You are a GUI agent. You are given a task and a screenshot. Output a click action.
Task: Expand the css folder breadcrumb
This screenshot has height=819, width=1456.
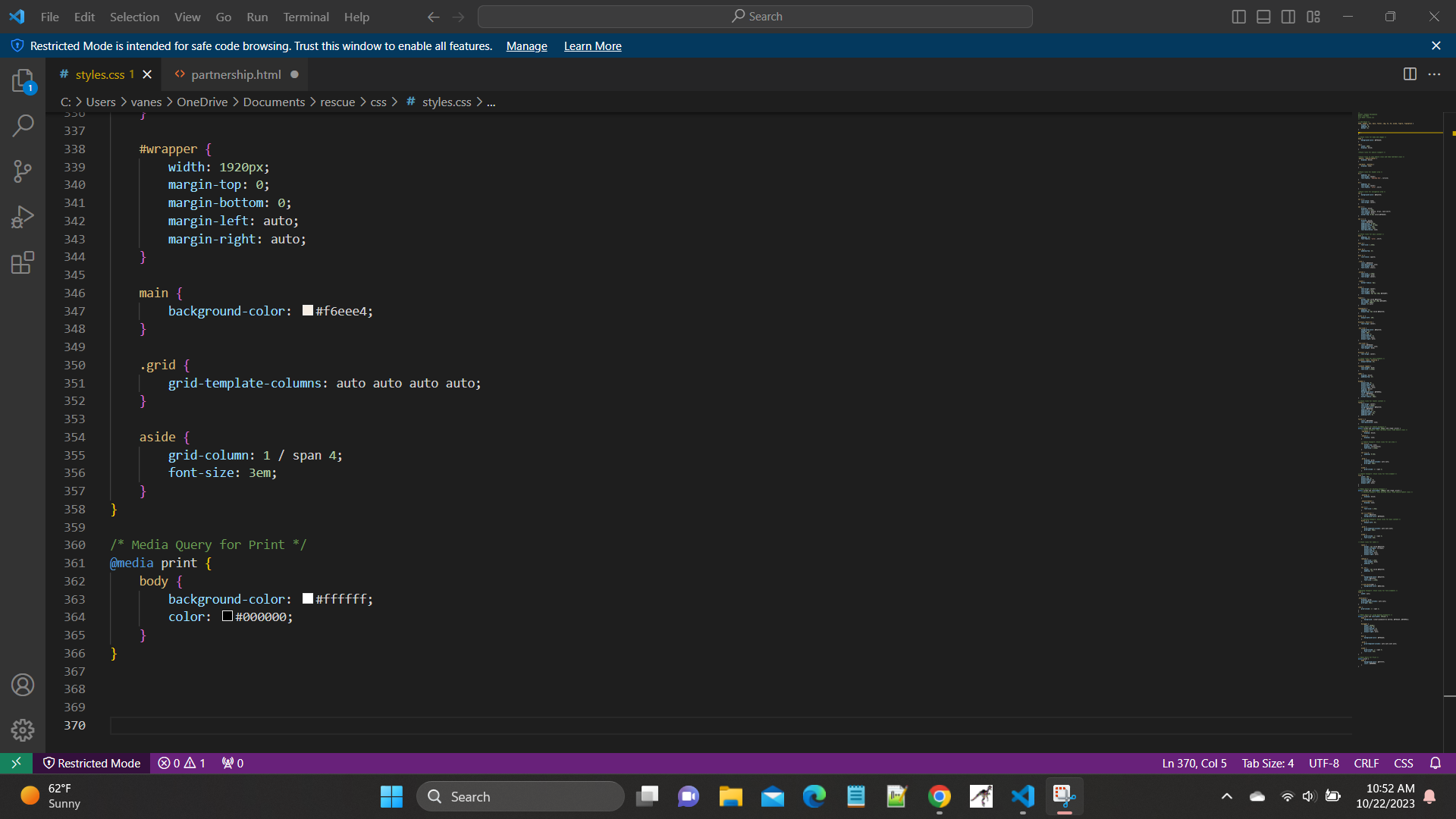click(x=378, y=102)
